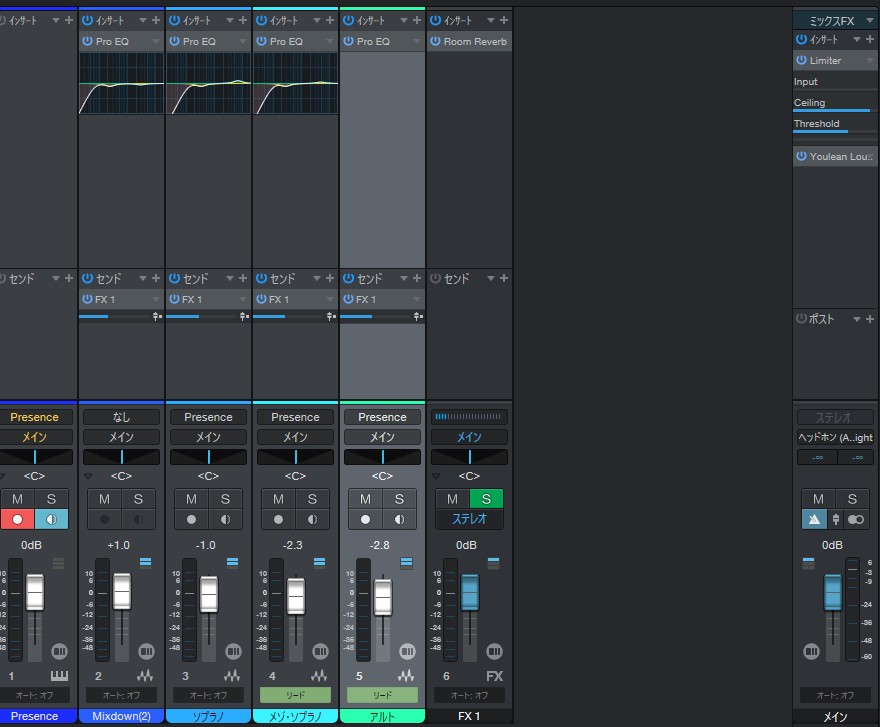Disable solo on the FX 1 channel
The image size is (880, 727).
click(486, 498)
